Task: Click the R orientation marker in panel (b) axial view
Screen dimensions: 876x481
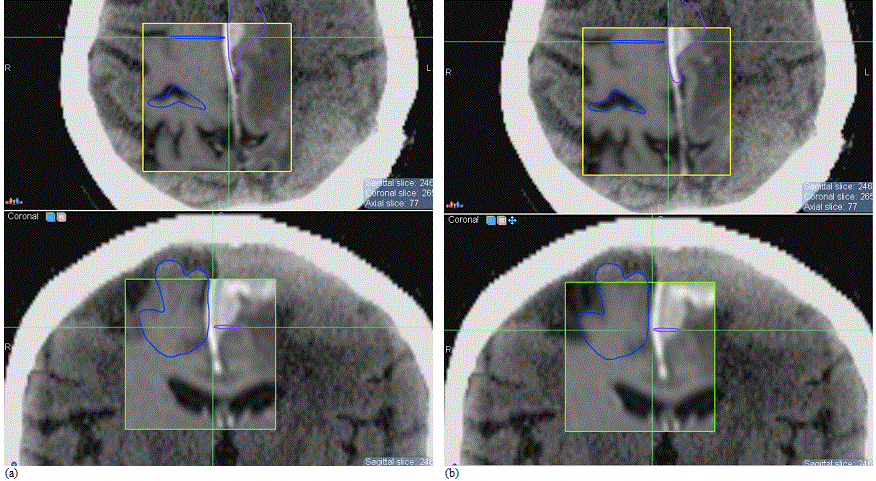Action: (x=448, y=72)
